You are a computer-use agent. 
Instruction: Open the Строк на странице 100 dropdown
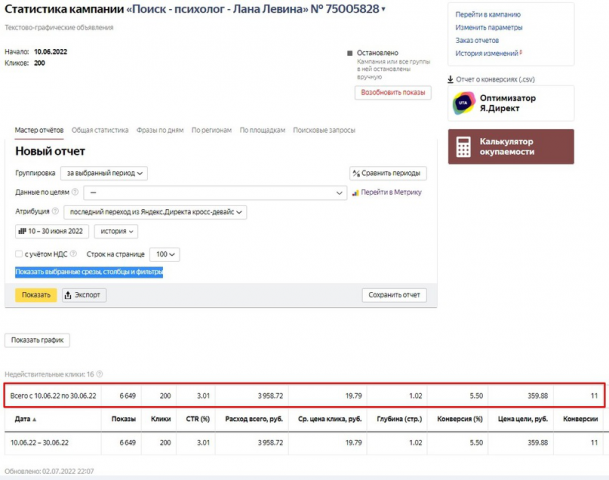165,254
